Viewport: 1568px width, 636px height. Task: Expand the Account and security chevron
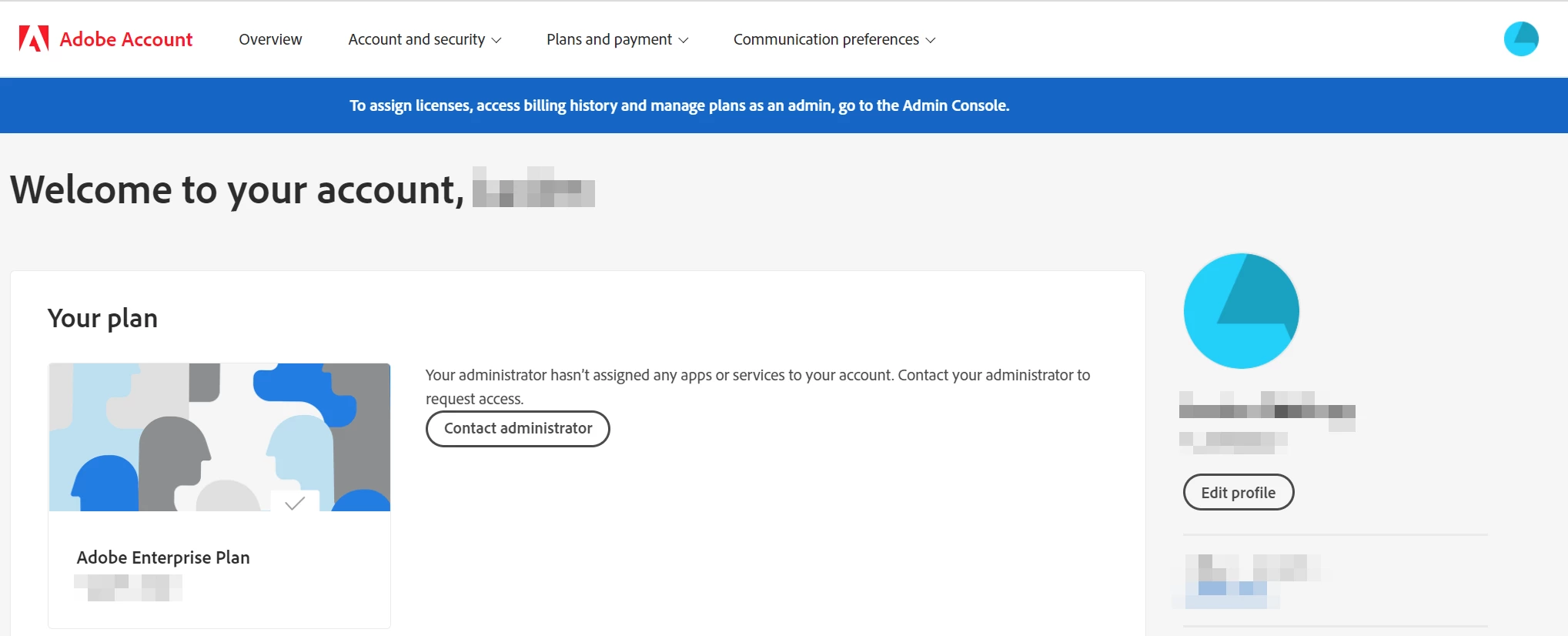click(496, 41)
